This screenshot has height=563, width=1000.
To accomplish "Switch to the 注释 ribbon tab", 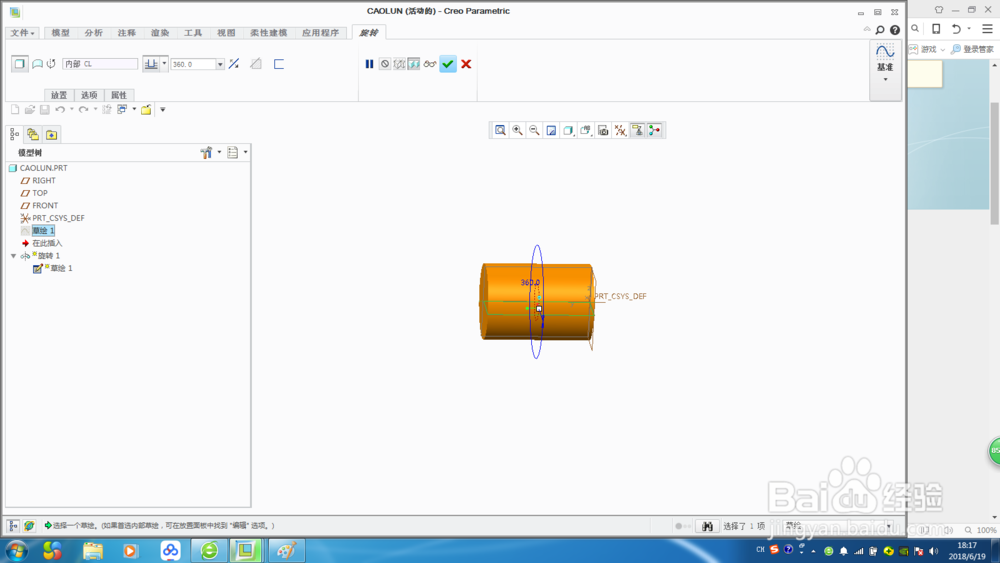I will [x=127, y=33].
